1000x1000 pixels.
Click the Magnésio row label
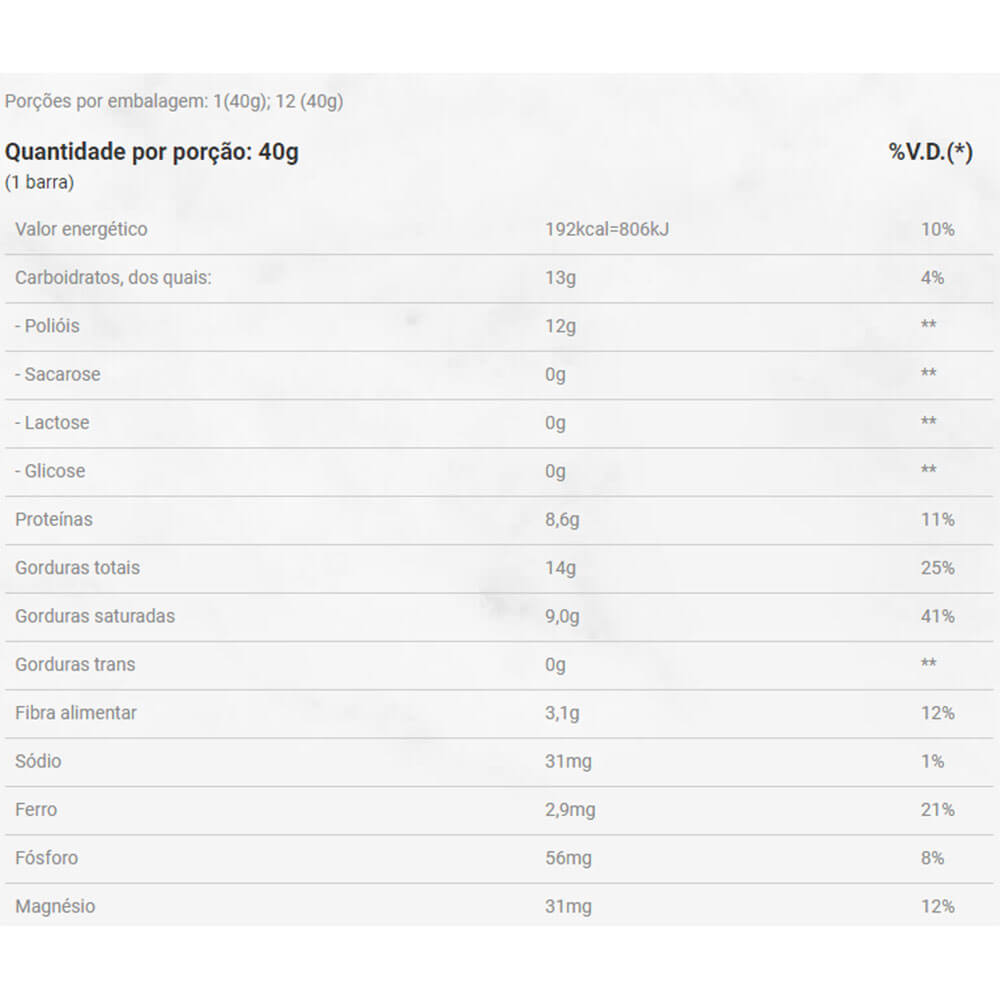pos(55,906)
